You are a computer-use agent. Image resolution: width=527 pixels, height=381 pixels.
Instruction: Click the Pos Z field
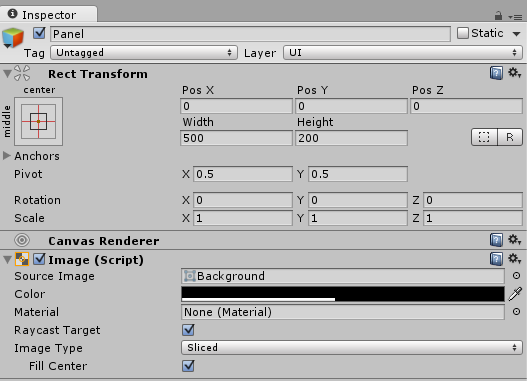pyautogui.click(x=467, y=106)
